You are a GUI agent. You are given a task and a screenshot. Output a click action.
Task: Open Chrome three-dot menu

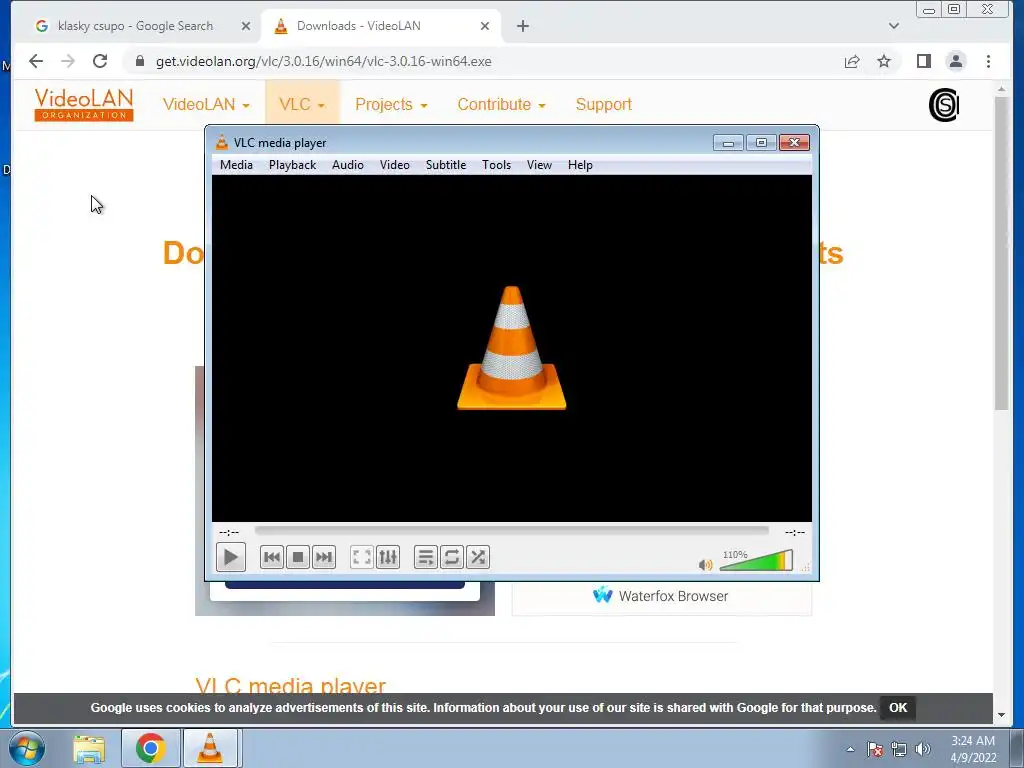tap(988, 61)
